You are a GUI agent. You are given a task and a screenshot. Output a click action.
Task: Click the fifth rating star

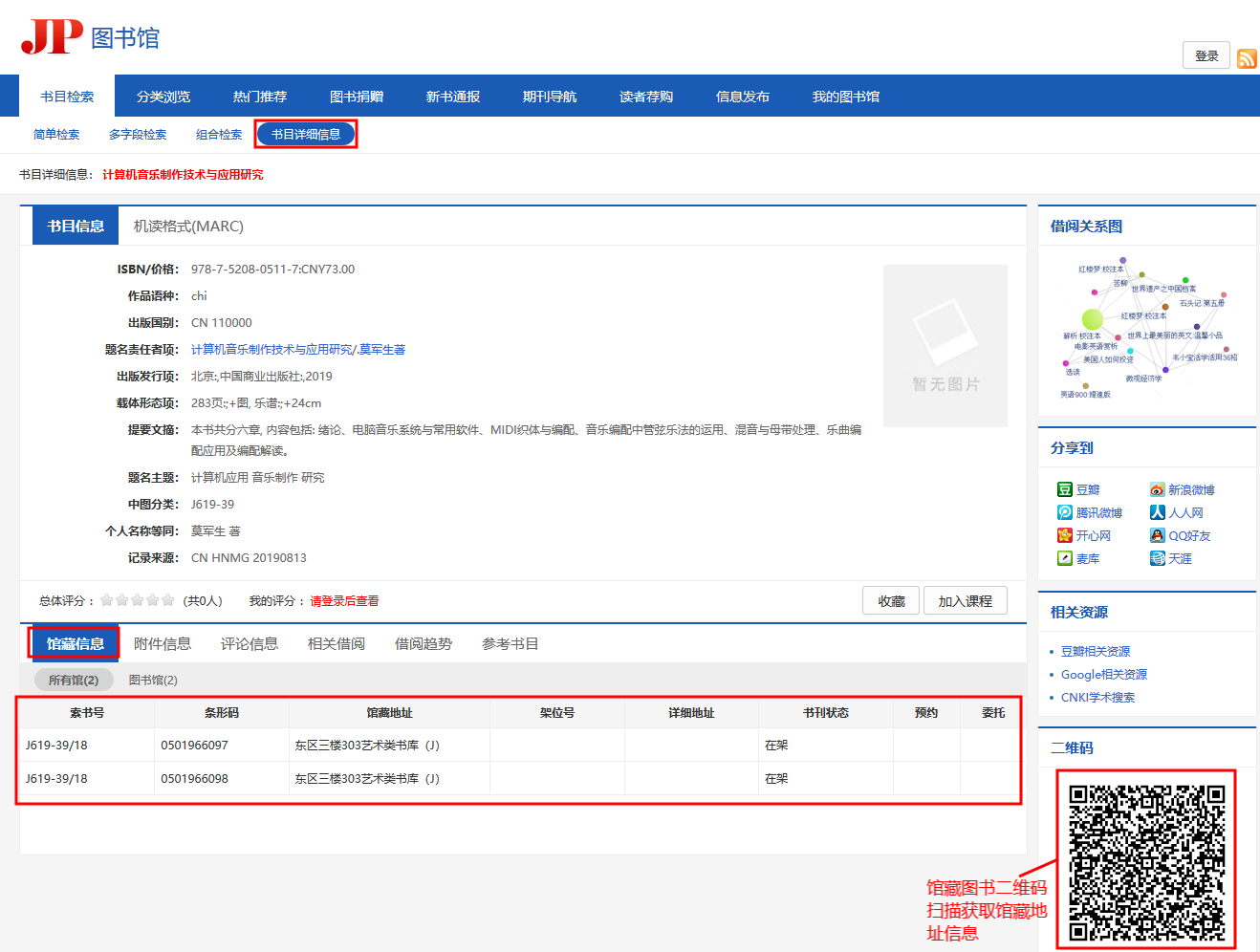coord(168,600)
